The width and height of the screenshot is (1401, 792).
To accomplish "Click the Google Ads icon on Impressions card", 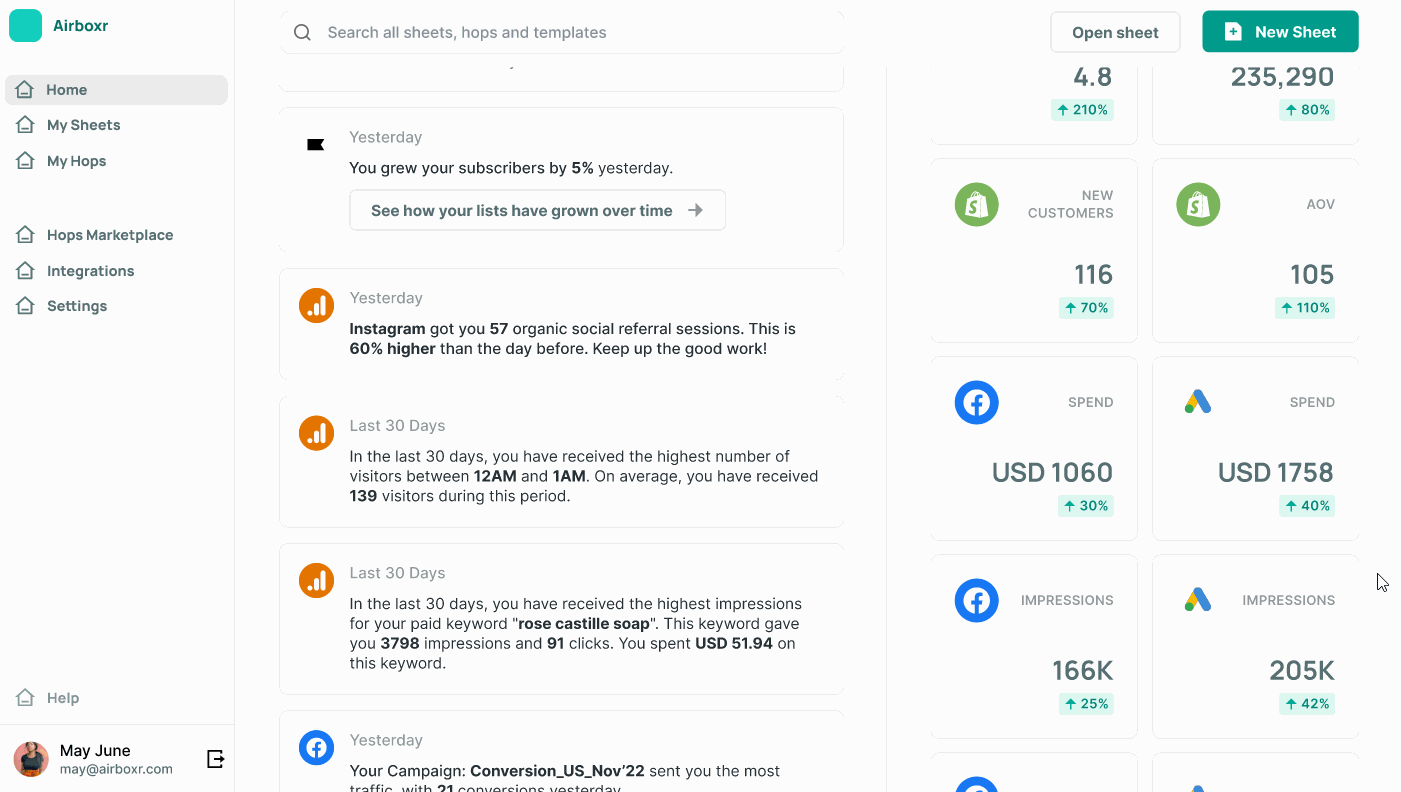I will tap(1197, 600).
